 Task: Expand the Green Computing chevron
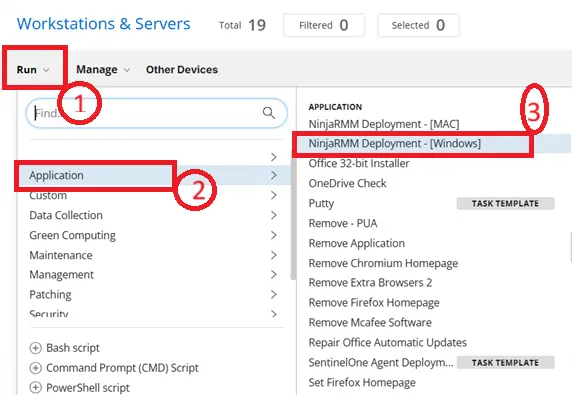pos(274,235)
